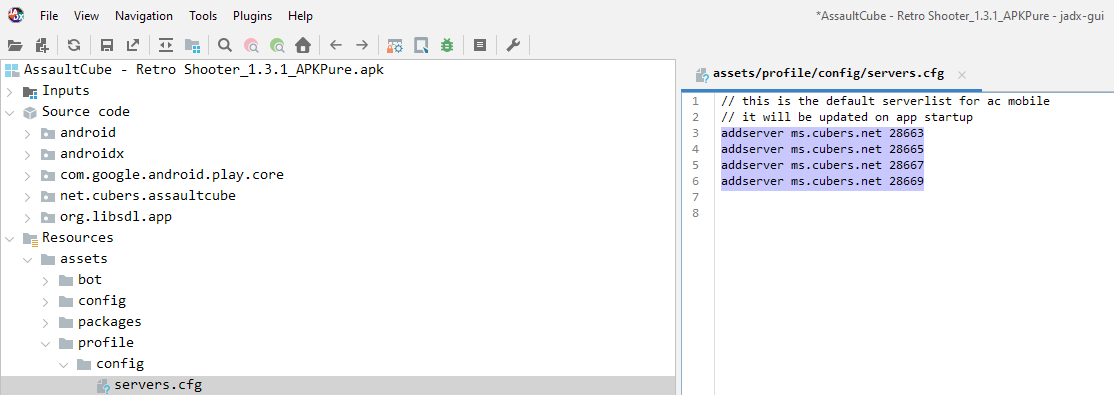Select the Resources tree label

[77, 237]
